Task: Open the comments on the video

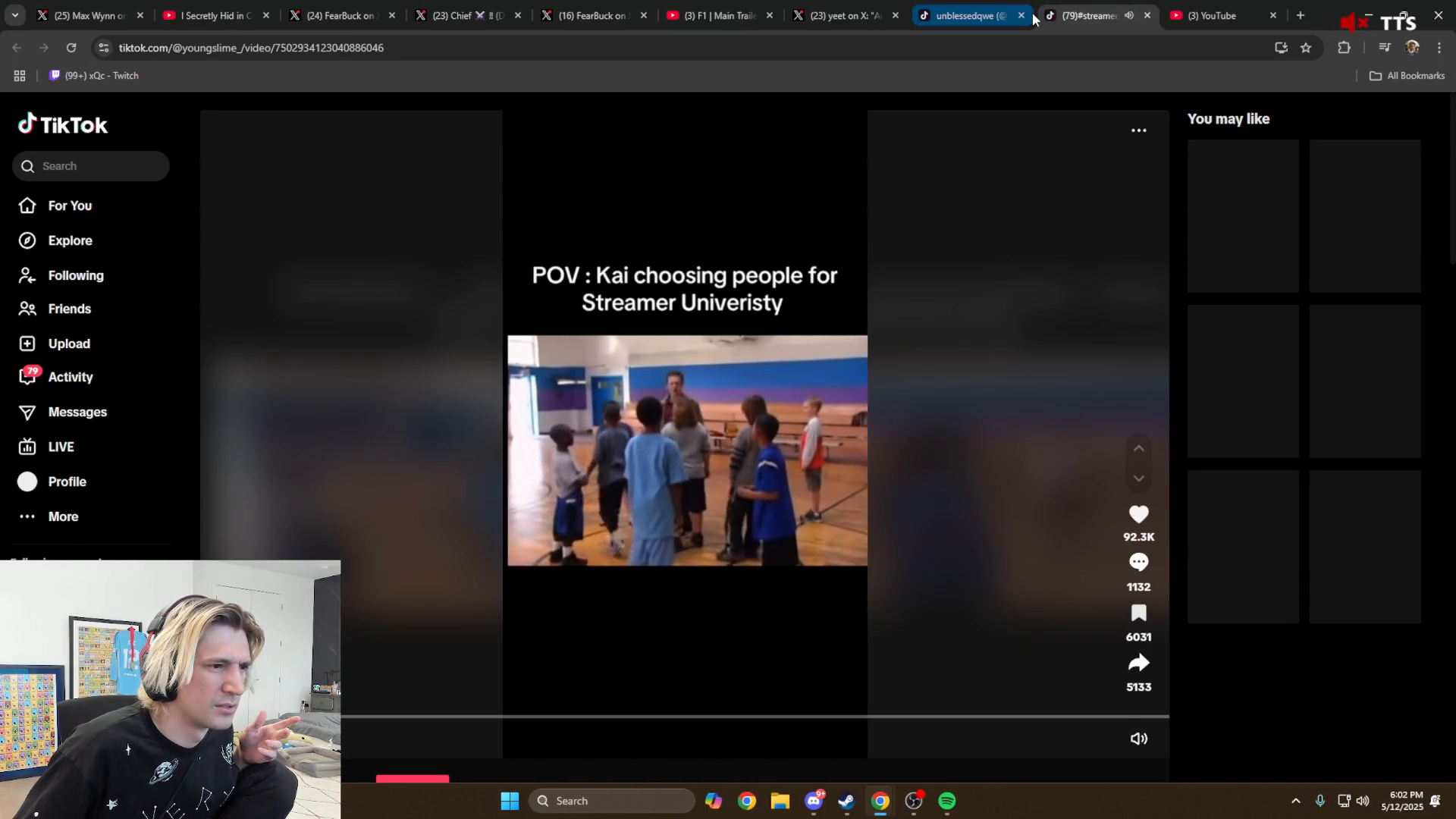Action: (x=1138, y=562)
